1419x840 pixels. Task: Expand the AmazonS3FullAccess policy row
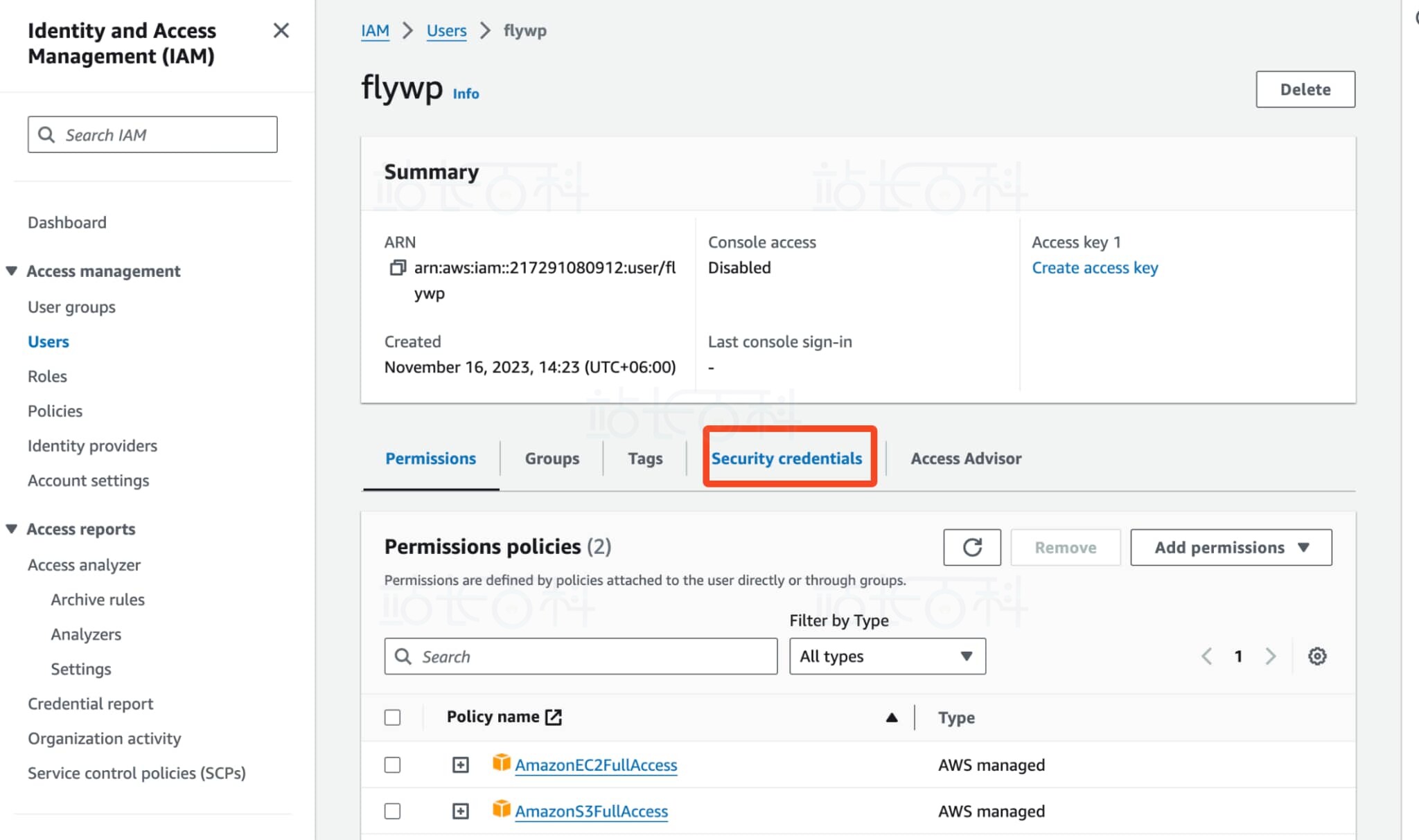click(460, 811)
